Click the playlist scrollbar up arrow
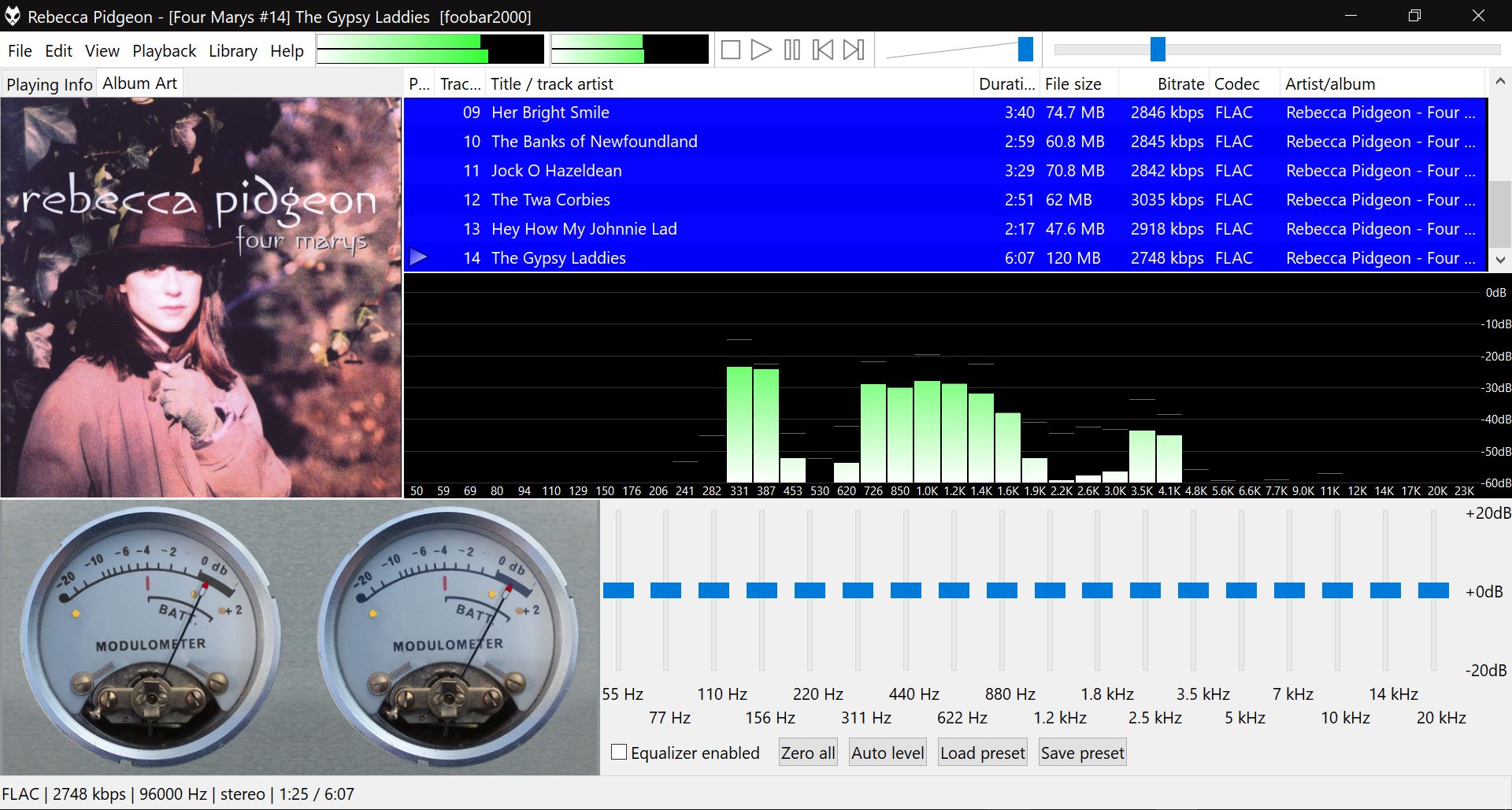This screenshot has height=810, width=1512. coord(1499,82)
